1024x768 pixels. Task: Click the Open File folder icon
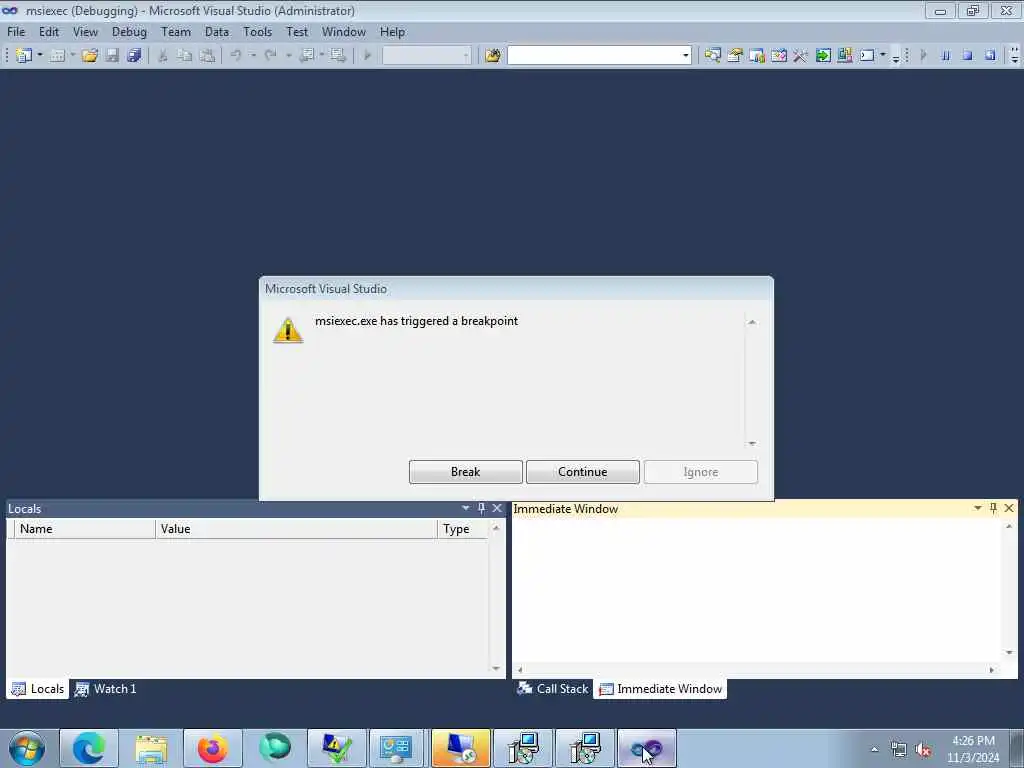pos(89,56)
